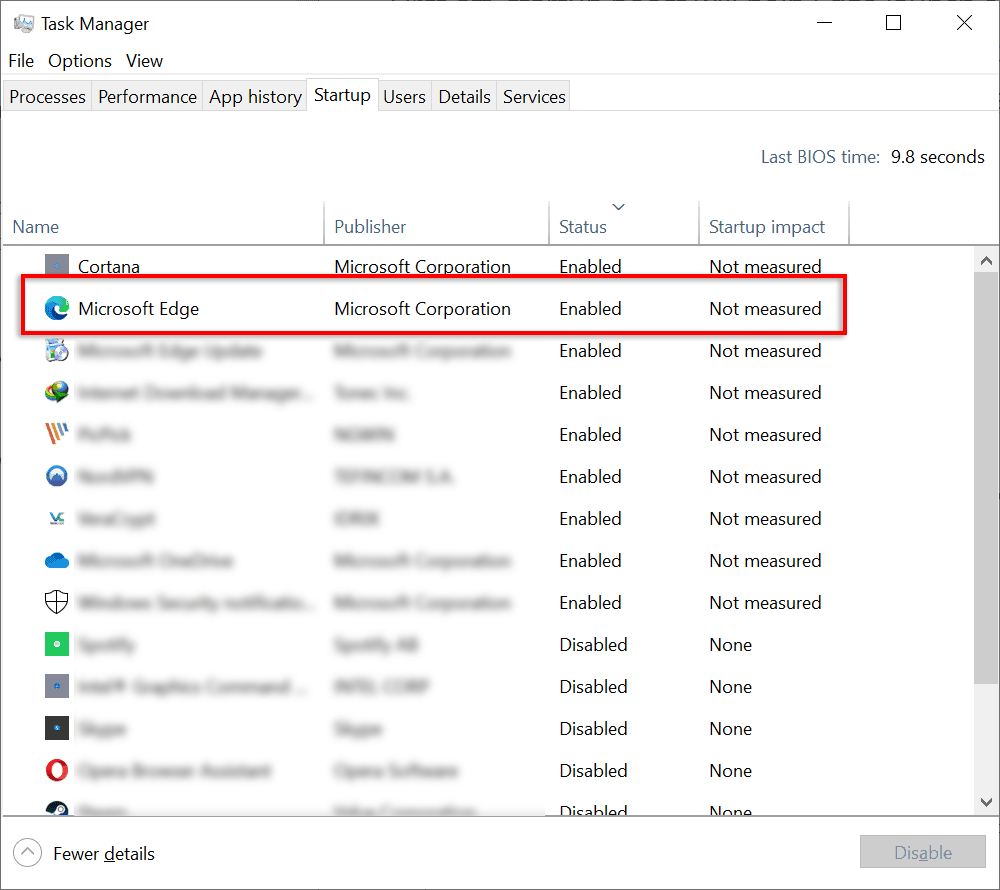Click None impact in Opera row
The image size is (1000, 890).
730,771
